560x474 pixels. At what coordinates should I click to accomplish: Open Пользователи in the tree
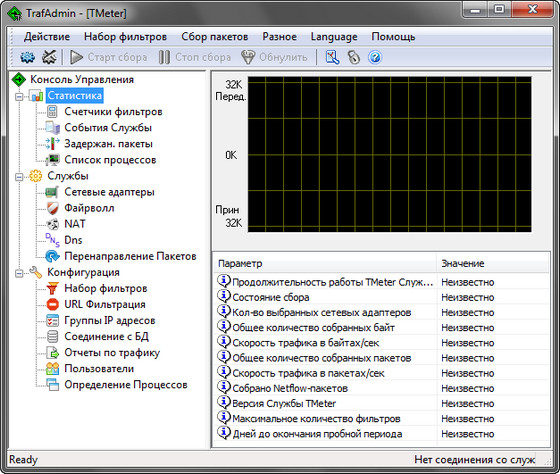tap(99, 369)
